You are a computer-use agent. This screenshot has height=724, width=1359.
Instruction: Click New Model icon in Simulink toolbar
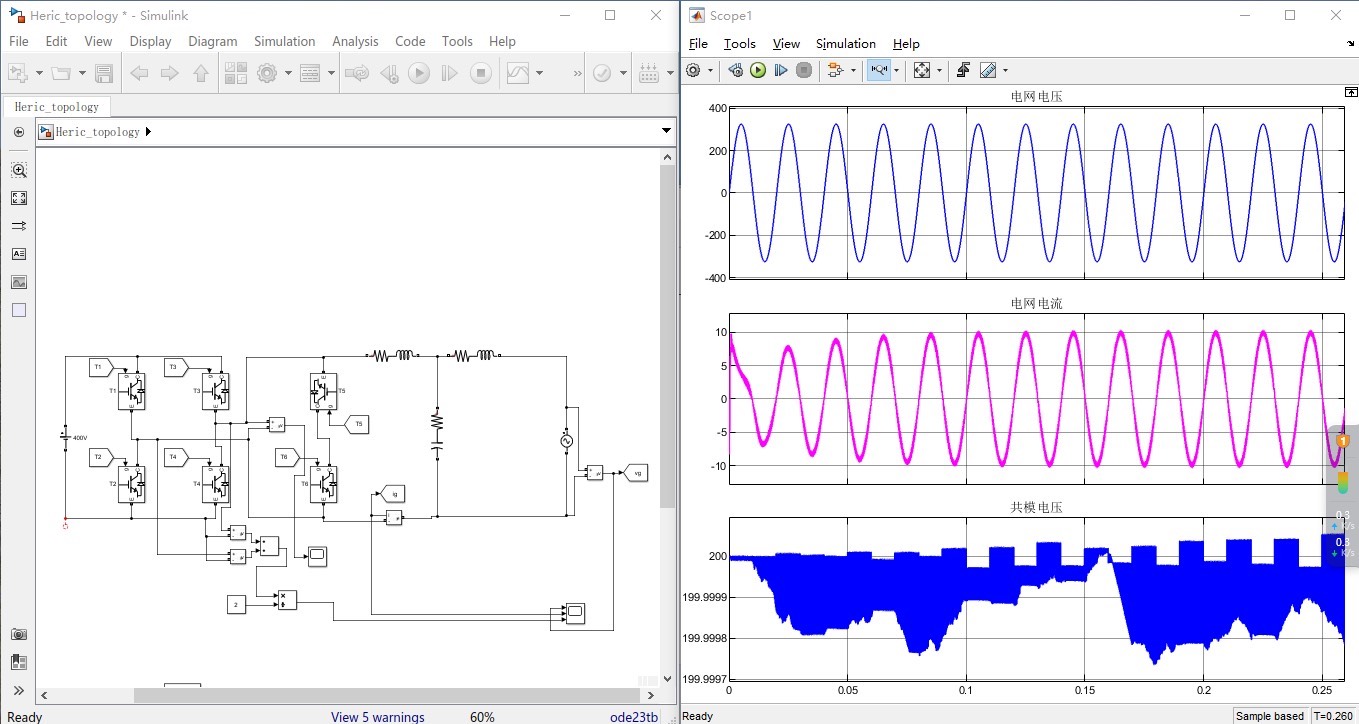tap(17, 73)
